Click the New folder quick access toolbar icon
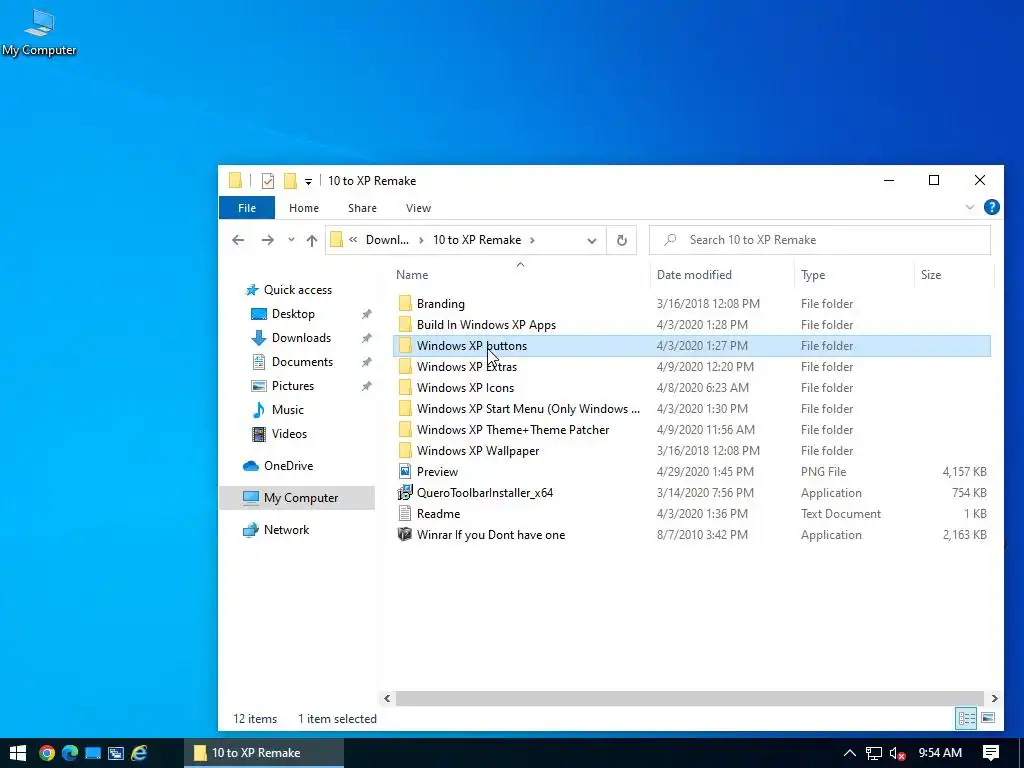Viewport: 1024px width, 768px height. point(290,181)
